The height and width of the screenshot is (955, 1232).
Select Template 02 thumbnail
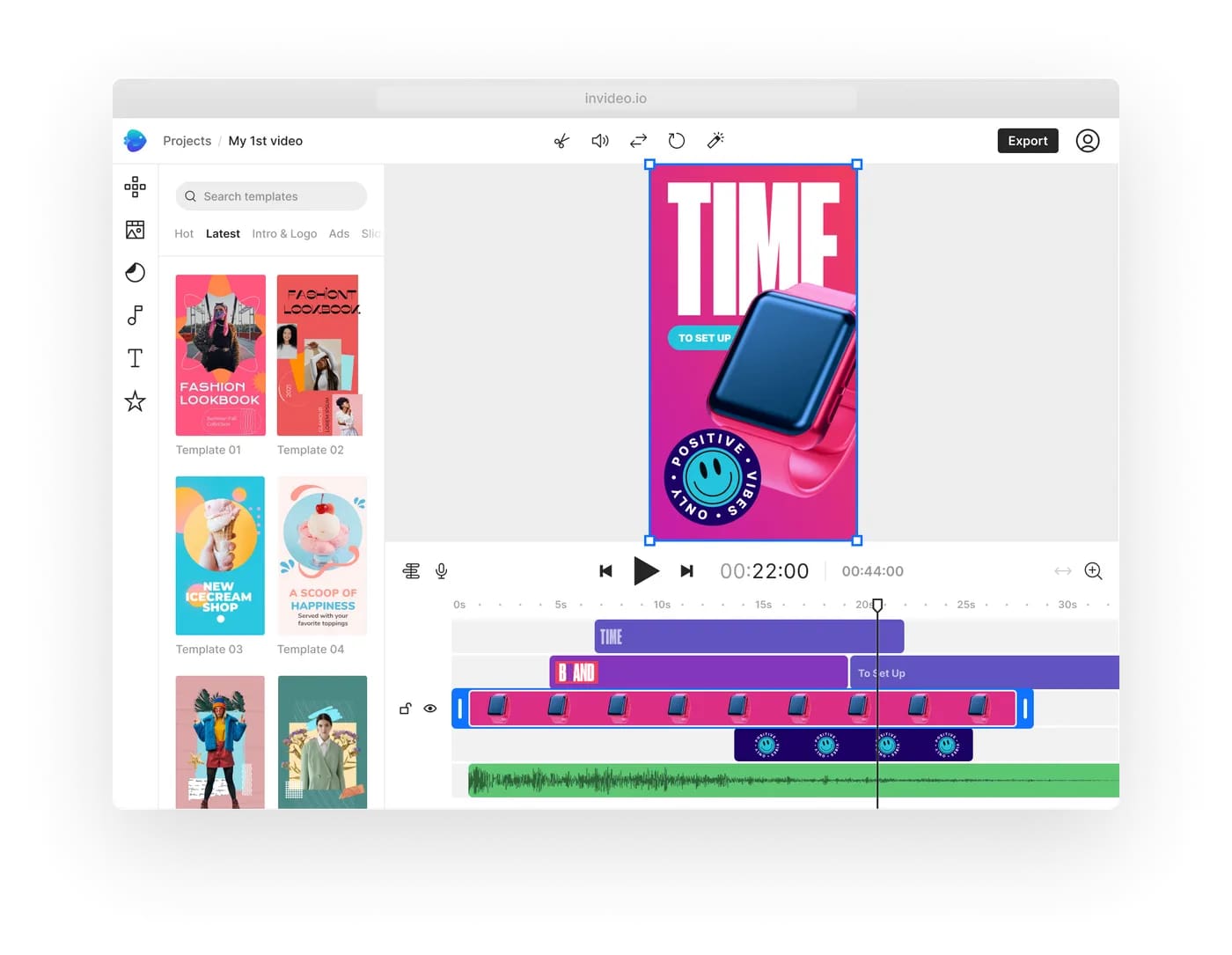pos(319,355)
